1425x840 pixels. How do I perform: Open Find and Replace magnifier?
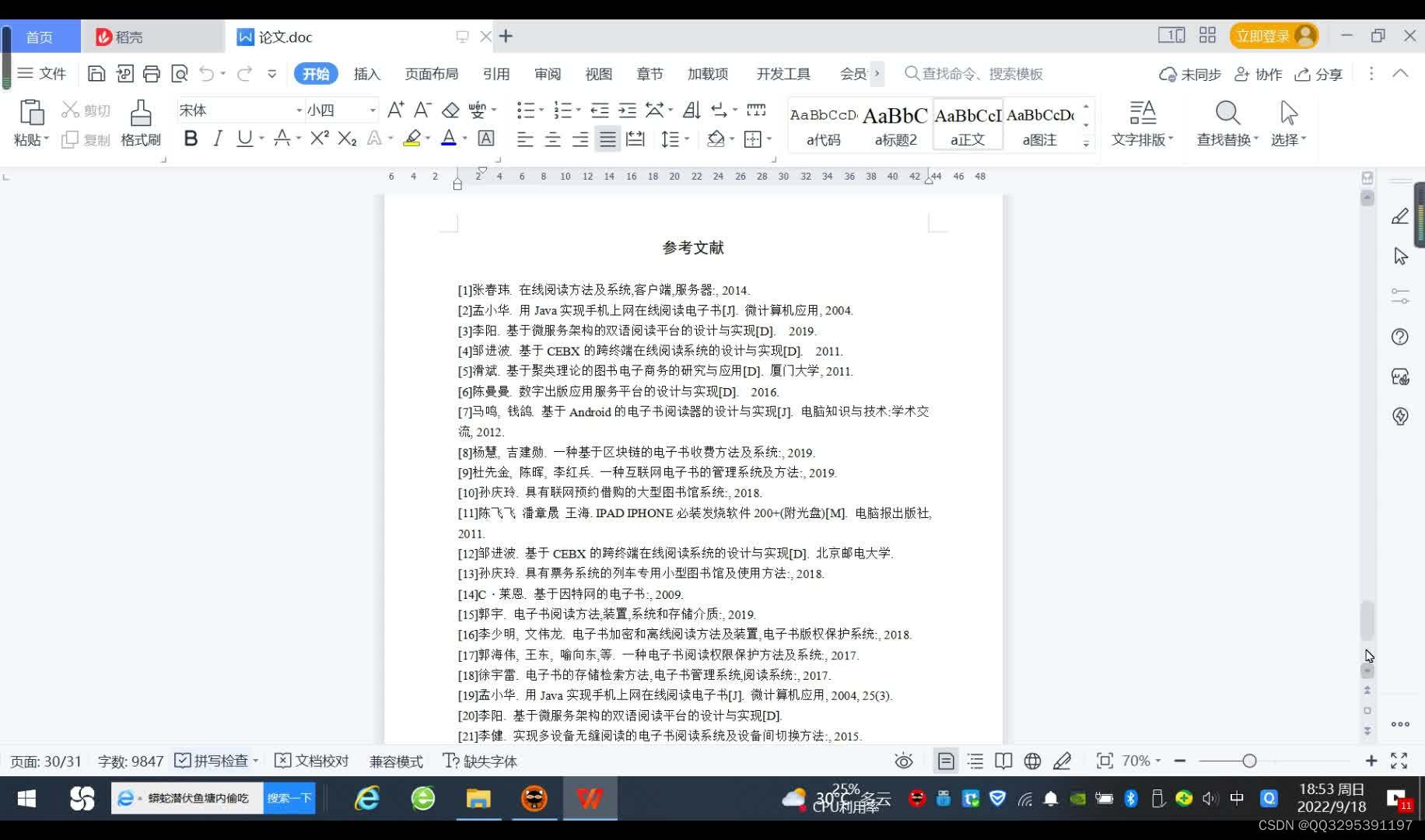1227,113
